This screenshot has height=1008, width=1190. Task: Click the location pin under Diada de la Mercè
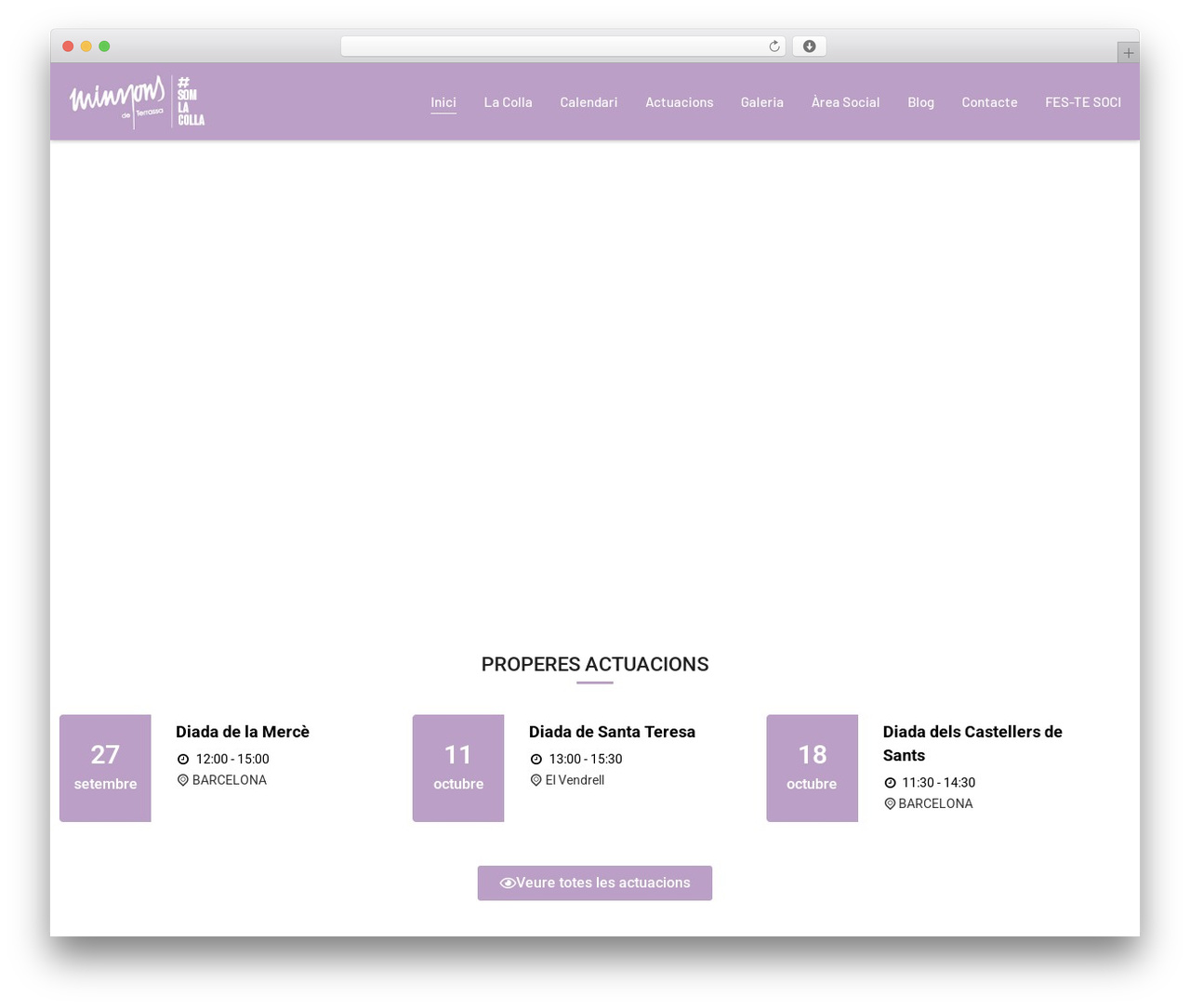click(183, 780)
